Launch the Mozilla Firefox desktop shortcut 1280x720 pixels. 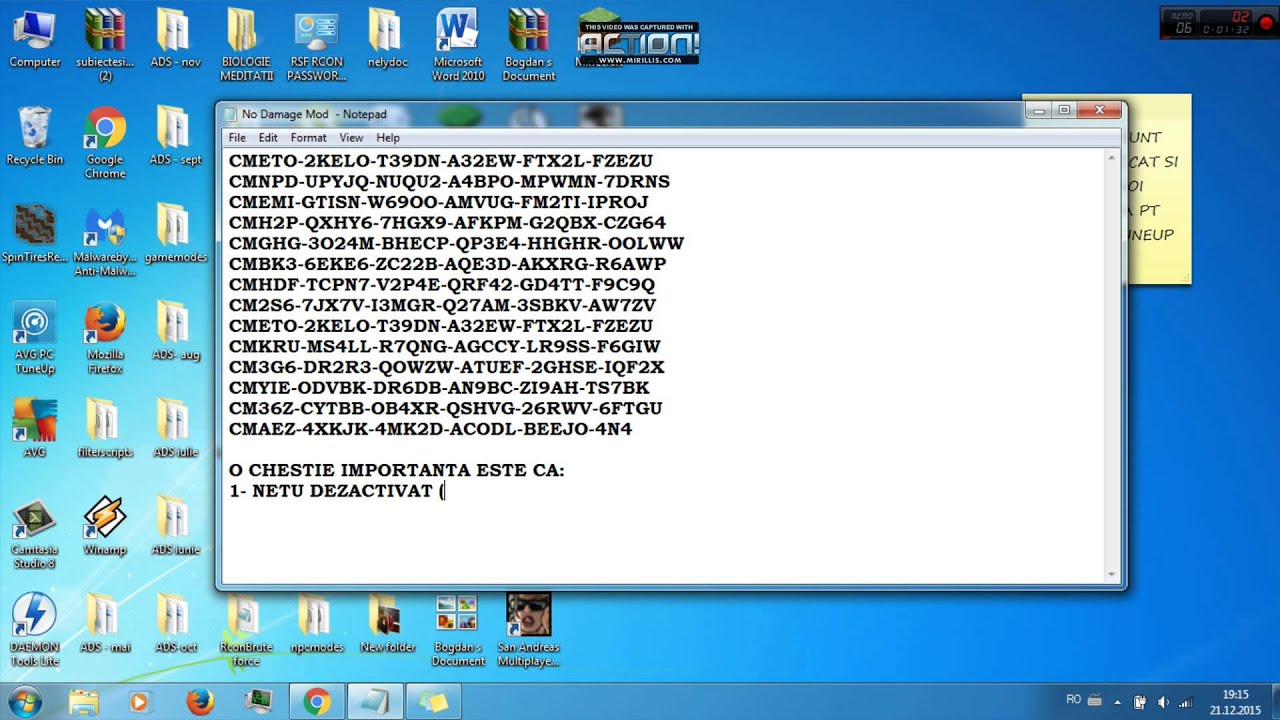click(x=105, y=339)
